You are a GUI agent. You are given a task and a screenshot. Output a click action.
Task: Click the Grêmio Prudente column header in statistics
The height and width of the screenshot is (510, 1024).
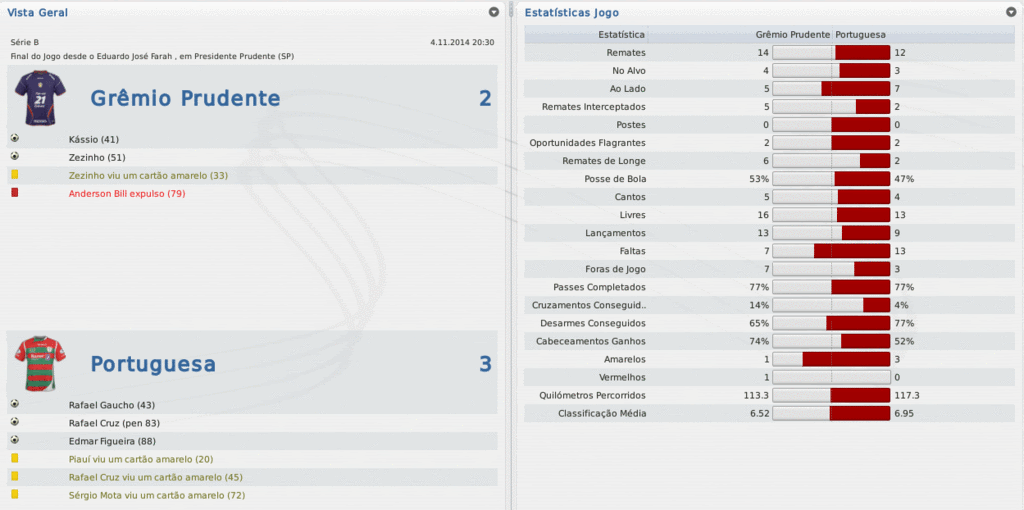pyautogui.click(x=793, y=34)
